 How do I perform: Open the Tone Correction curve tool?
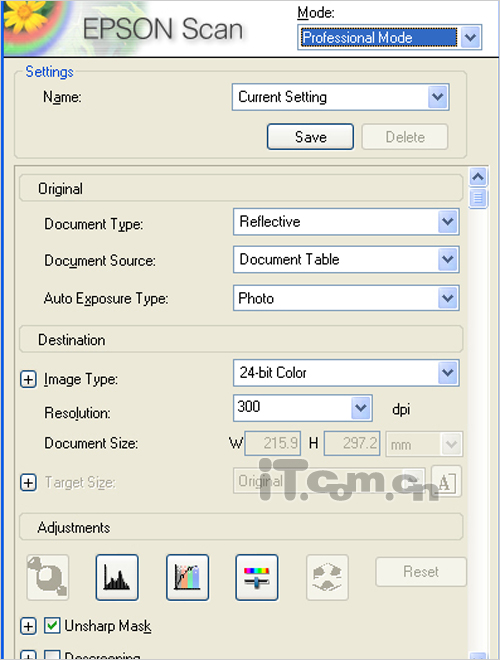click(x=187, y=577)
